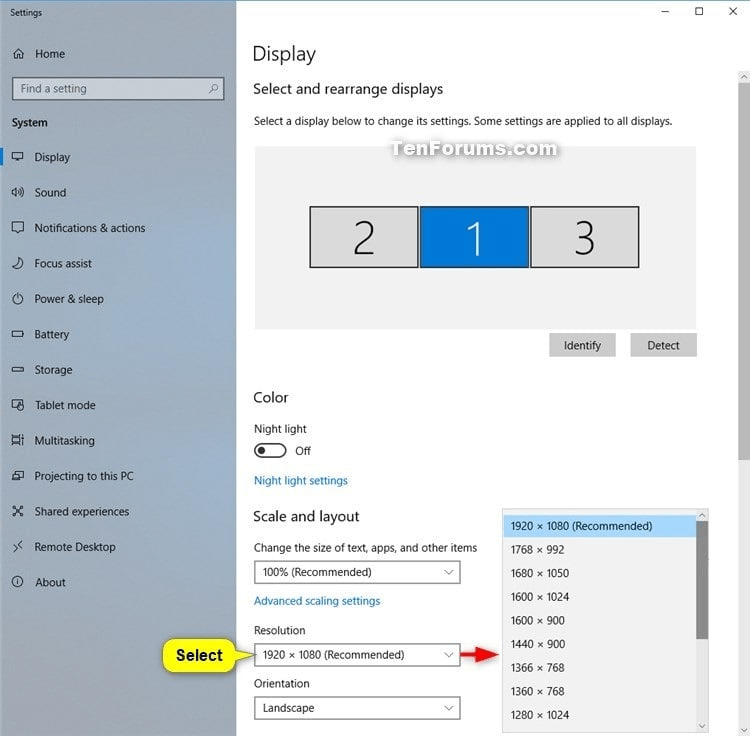Open Storage settings via drive icon
The image size is (750, 736).
17,370
